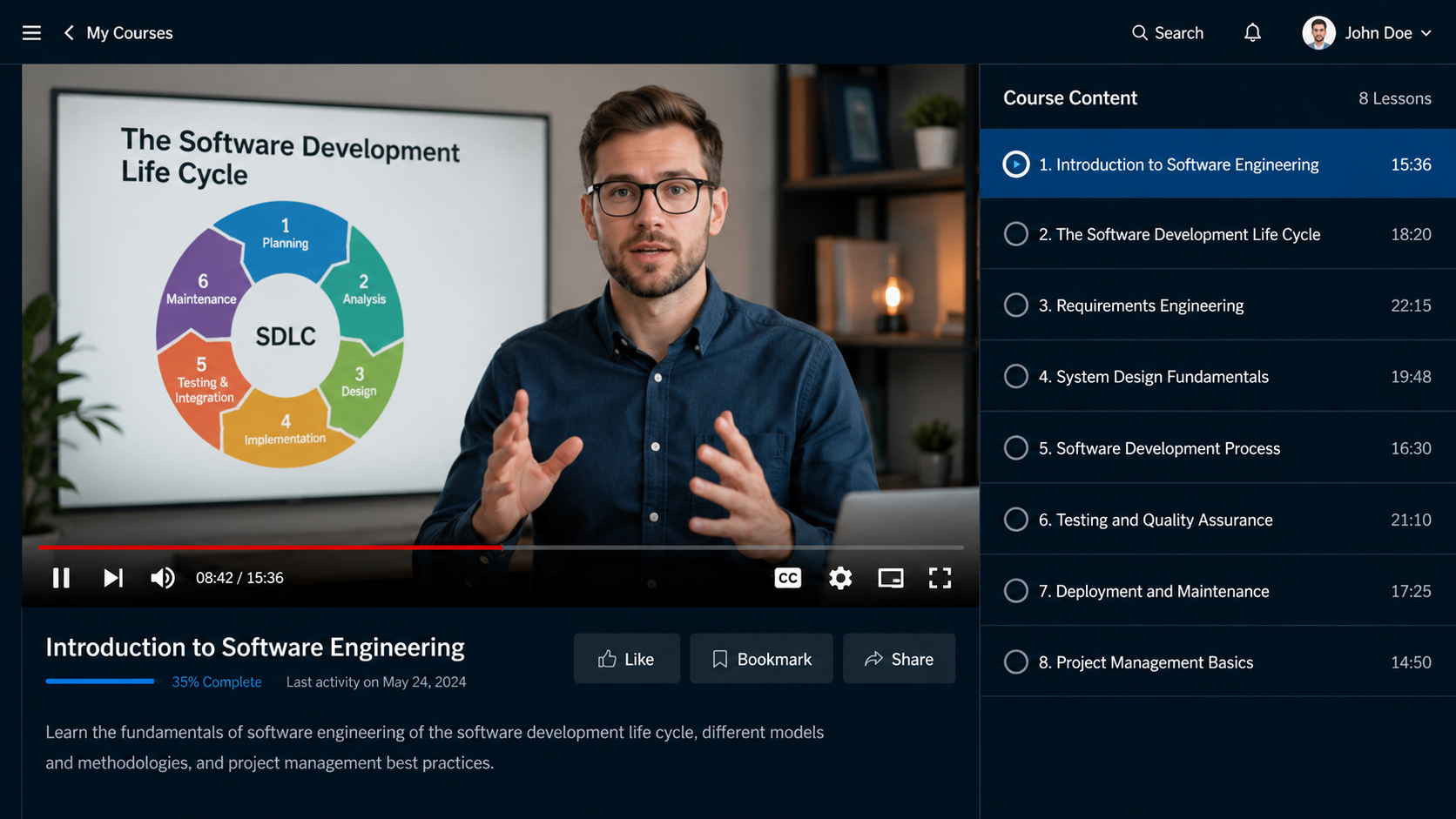Click the Introduction to Software Engineering heading
Image resolution: width=1456 pixels, height=819 pixels.
tap(255, 648)
